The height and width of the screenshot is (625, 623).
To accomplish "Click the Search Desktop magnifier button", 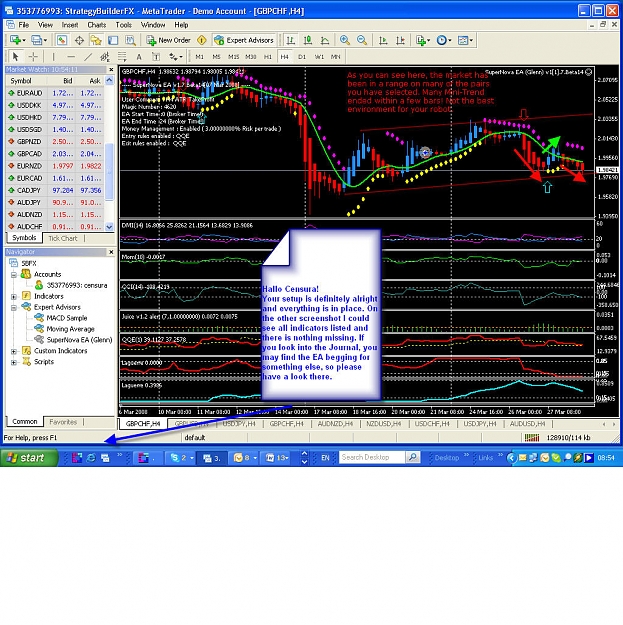I will 413,458.
